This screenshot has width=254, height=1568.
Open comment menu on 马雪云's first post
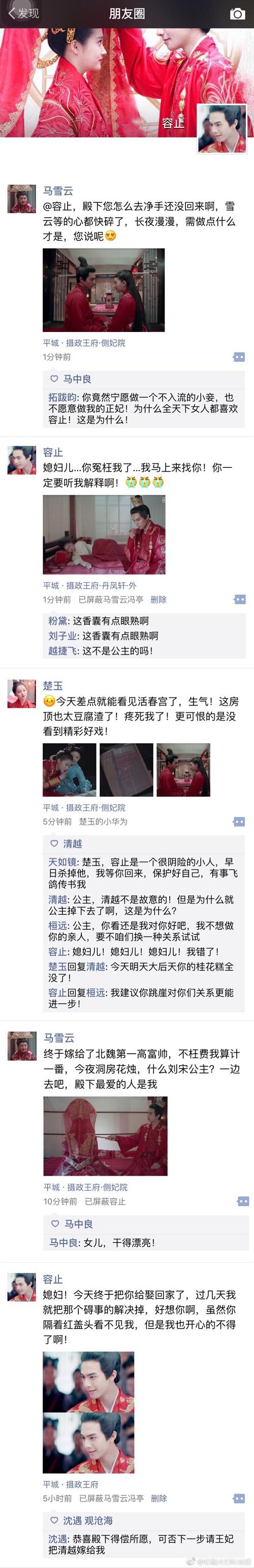coord(239,357)
